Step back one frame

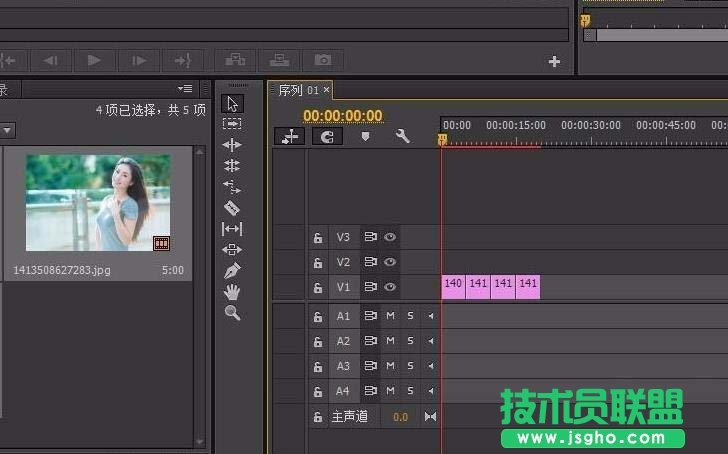click(50, 60)
